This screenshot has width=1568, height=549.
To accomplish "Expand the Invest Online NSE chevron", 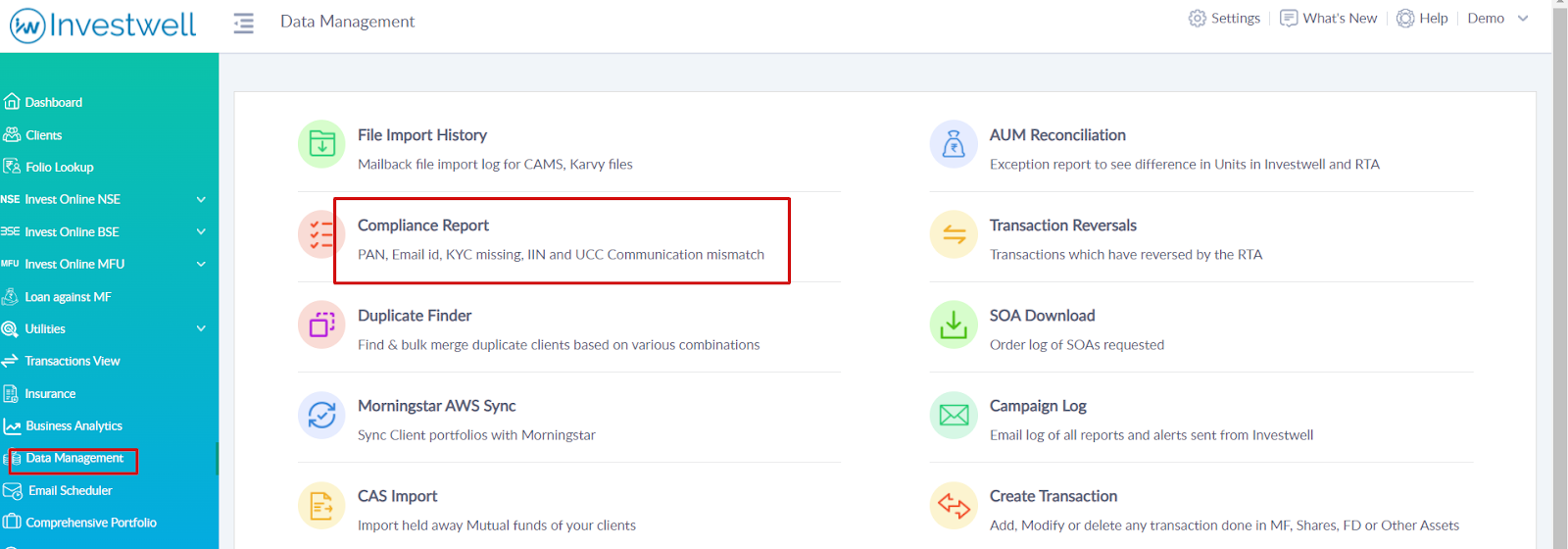I will click(x=201, y=199).
